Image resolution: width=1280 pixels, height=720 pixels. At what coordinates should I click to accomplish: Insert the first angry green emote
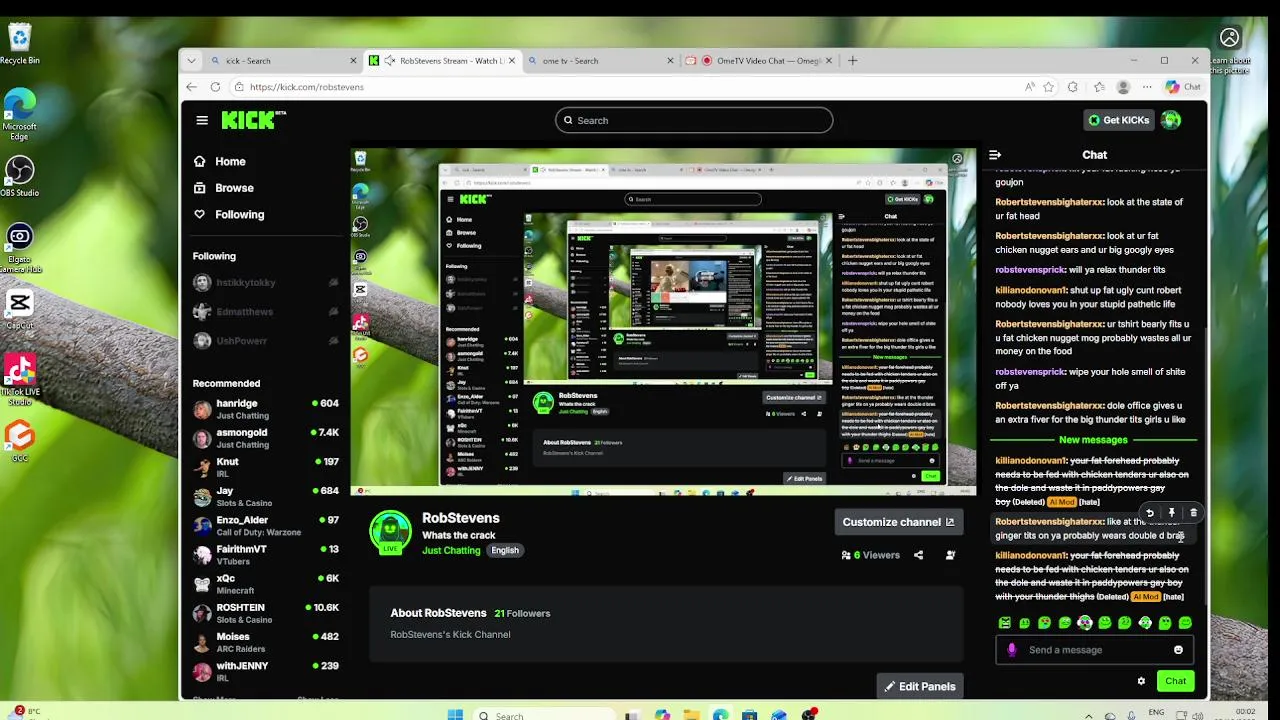(x=1005, y=623)
